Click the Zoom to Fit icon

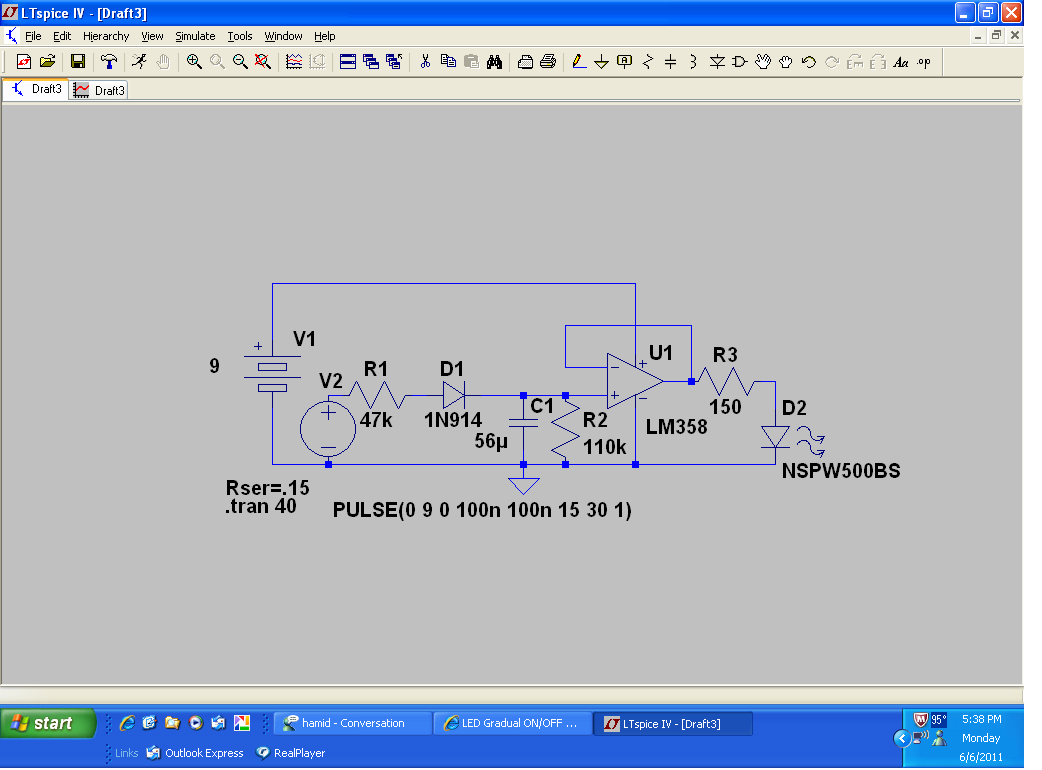pos(263,62)
